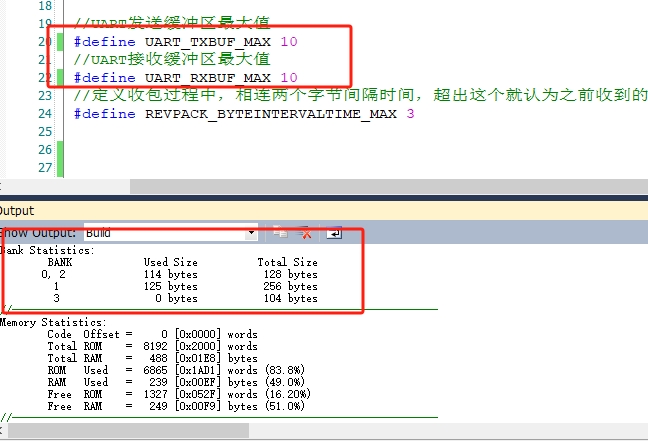Viewport: 648px width, 441px height.
Task: Click the Memory Statistics heading
Action: tap(53, 322)
